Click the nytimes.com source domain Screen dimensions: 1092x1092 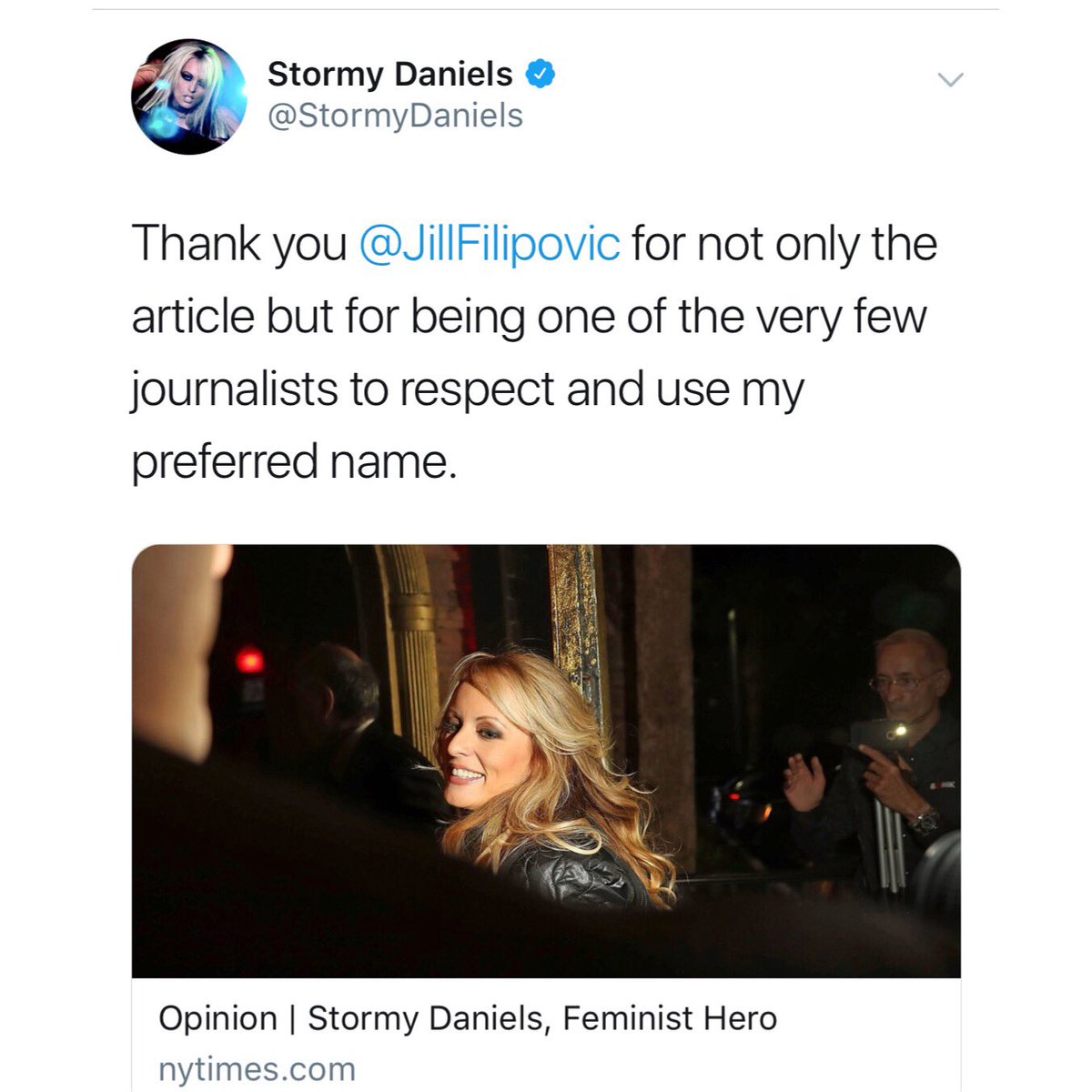pos(257,1068)
